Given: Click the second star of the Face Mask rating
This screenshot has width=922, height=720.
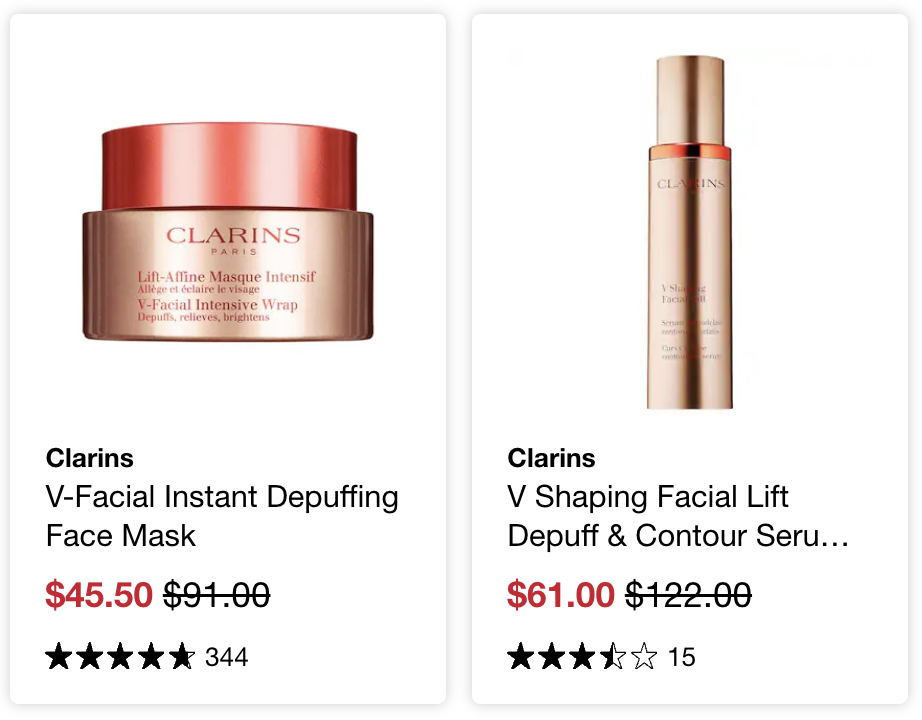Looking at the screenshot, I should [x=89, y=656].
